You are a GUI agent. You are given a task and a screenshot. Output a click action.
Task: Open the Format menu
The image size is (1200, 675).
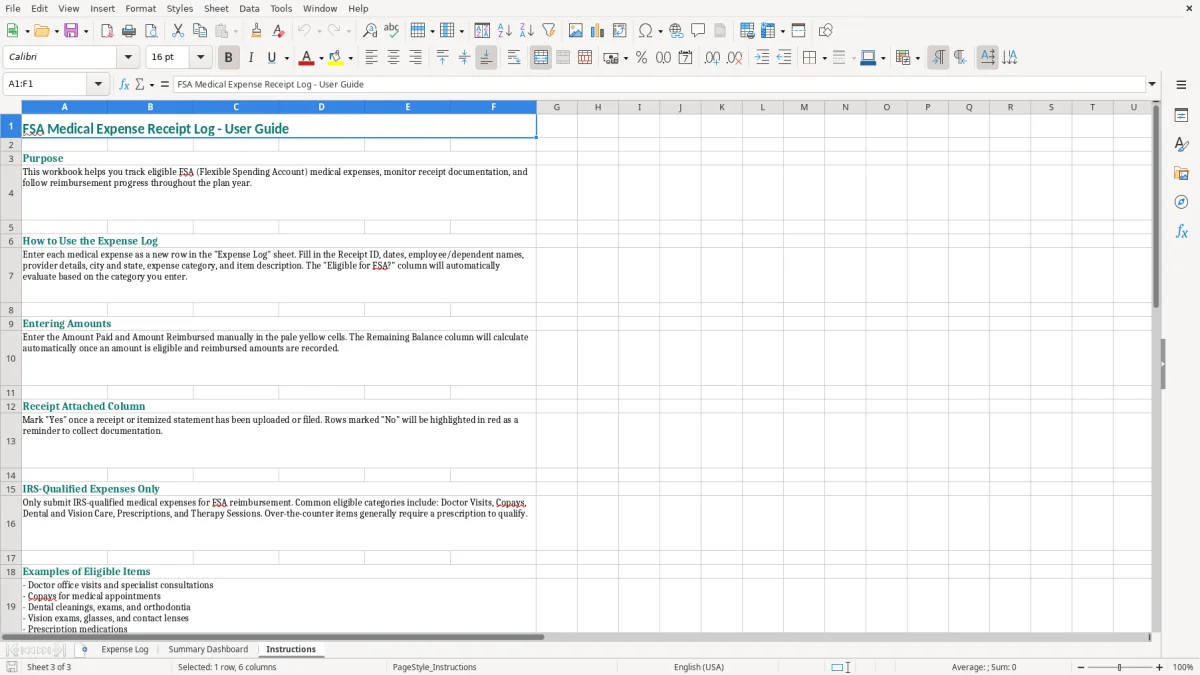140,8
